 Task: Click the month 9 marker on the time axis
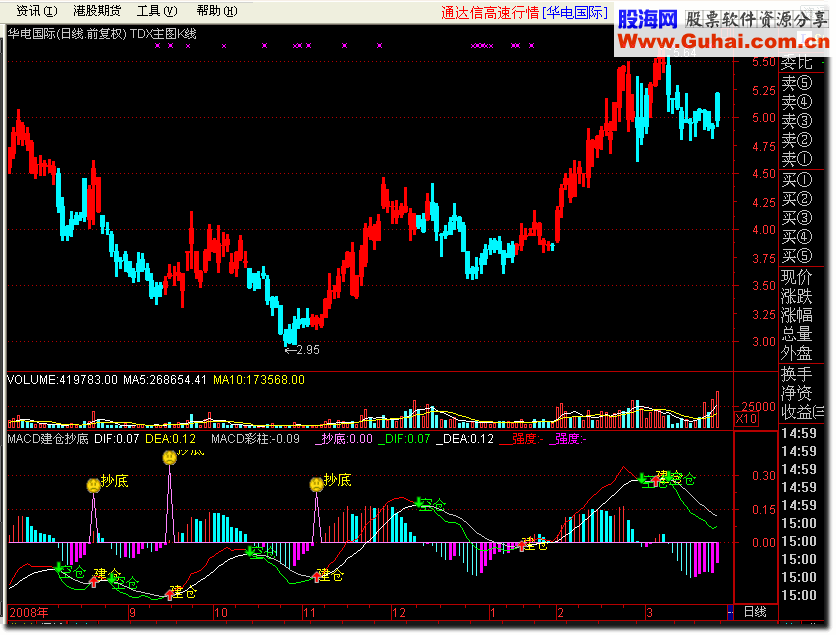click(x=132, y=613)
